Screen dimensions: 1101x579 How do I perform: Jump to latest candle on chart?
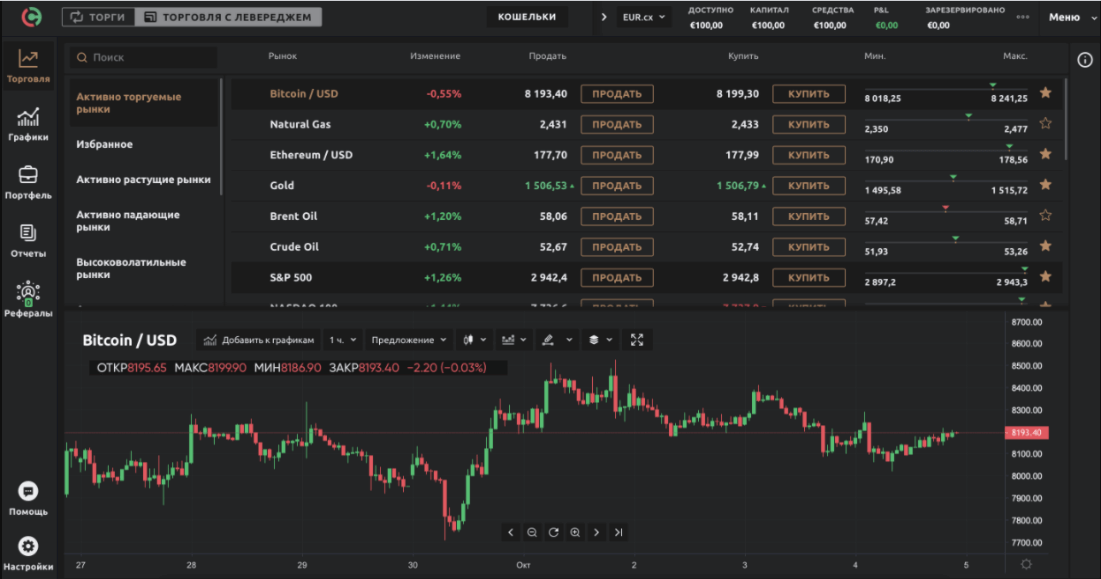619,532
